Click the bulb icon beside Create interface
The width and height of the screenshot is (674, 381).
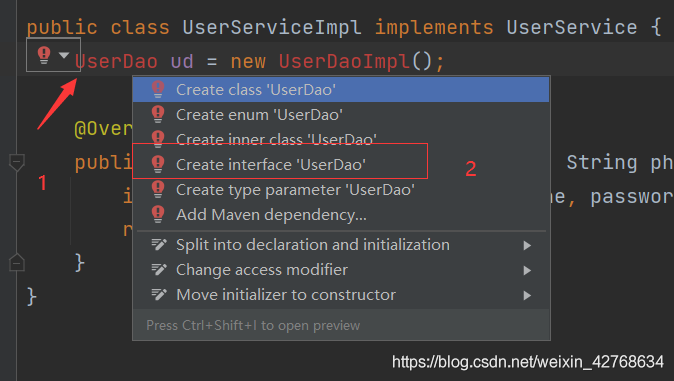(158, 164)
